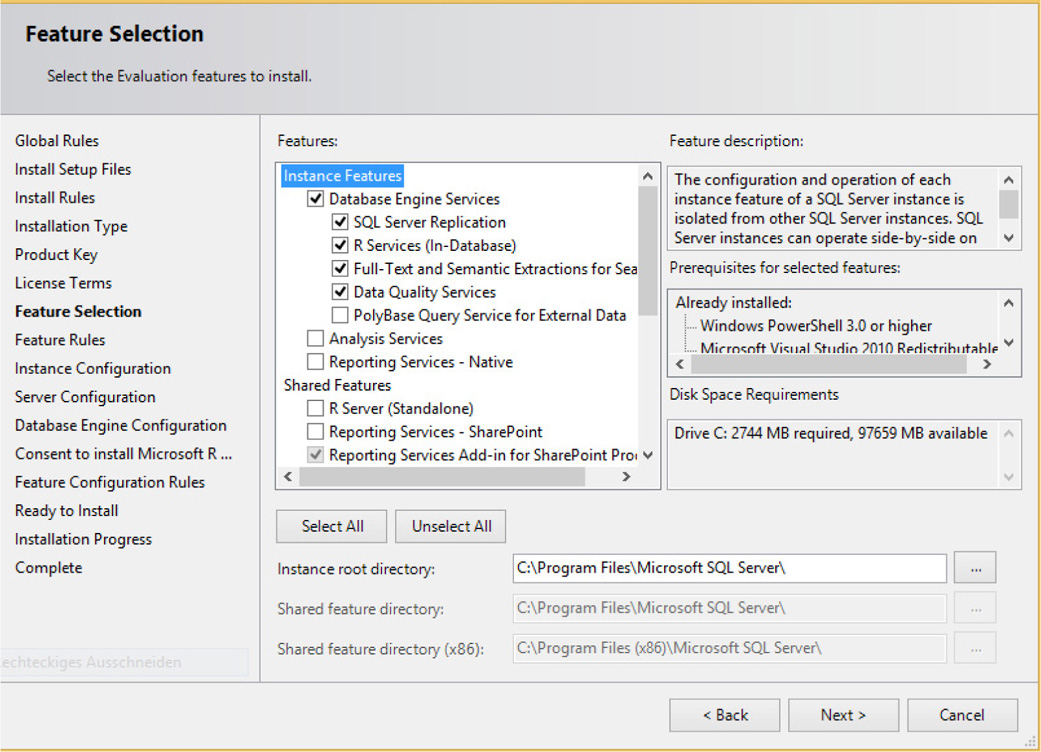Click the Features list vertical scrollbar thumb

[x=648, y=250]
